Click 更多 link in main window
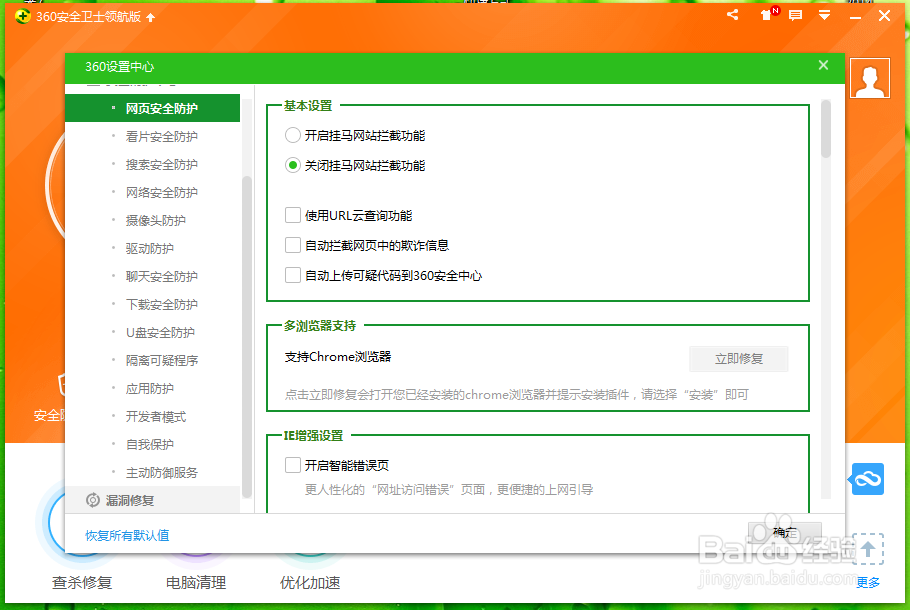Viewport: 910px width, 610px height. point(868,582)
